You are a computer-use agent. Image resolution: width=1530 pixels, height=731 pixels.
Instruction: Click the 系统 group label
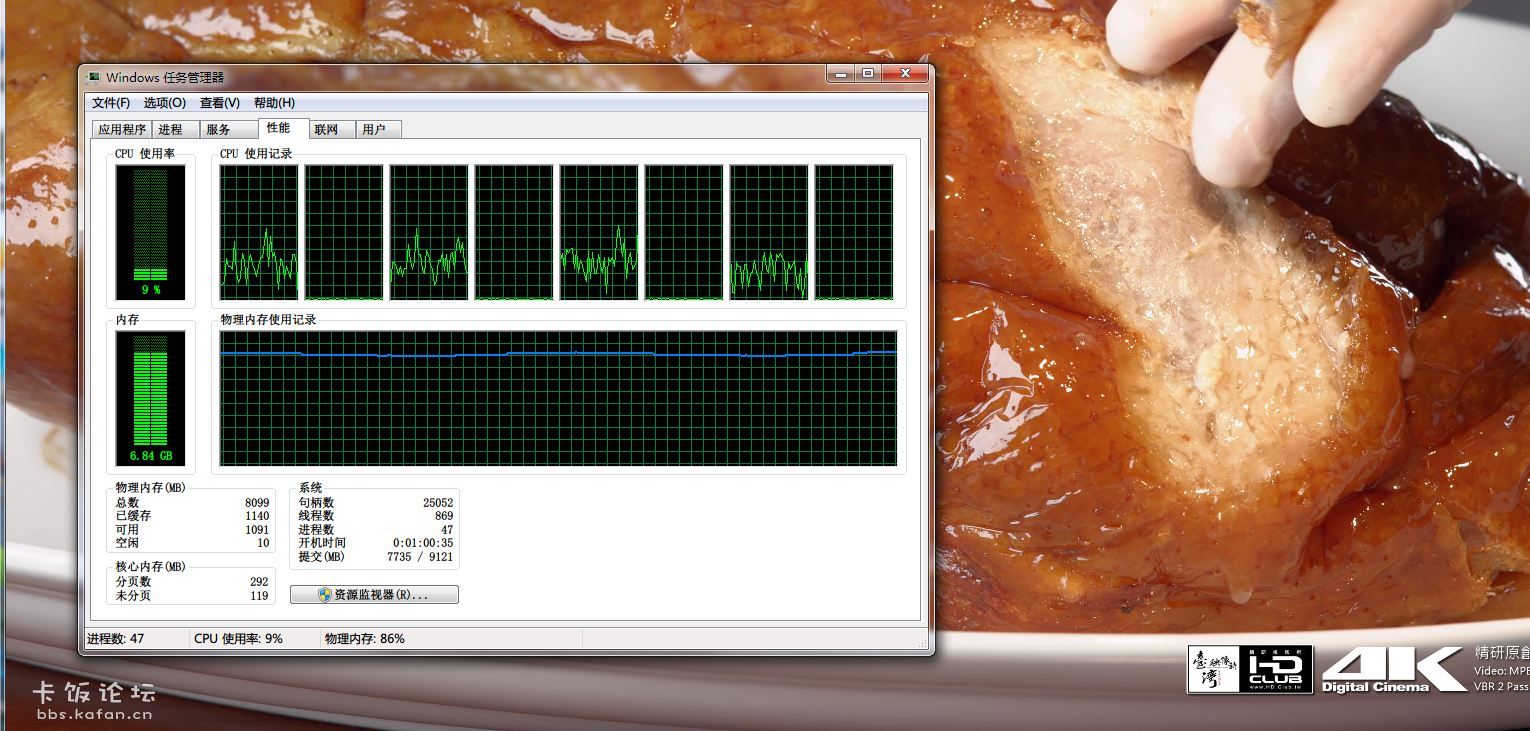[310, 487]
